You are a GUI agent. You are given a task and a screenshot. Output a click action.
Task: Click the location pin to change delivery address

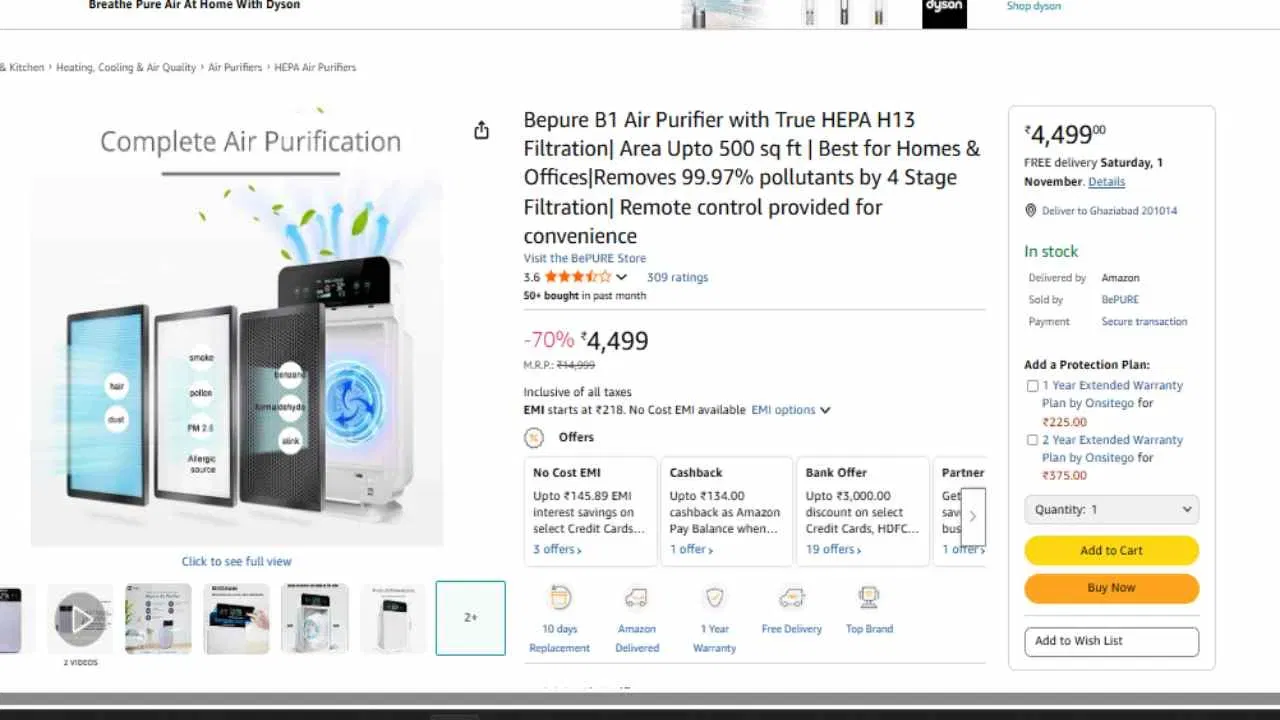(1031, 210)
